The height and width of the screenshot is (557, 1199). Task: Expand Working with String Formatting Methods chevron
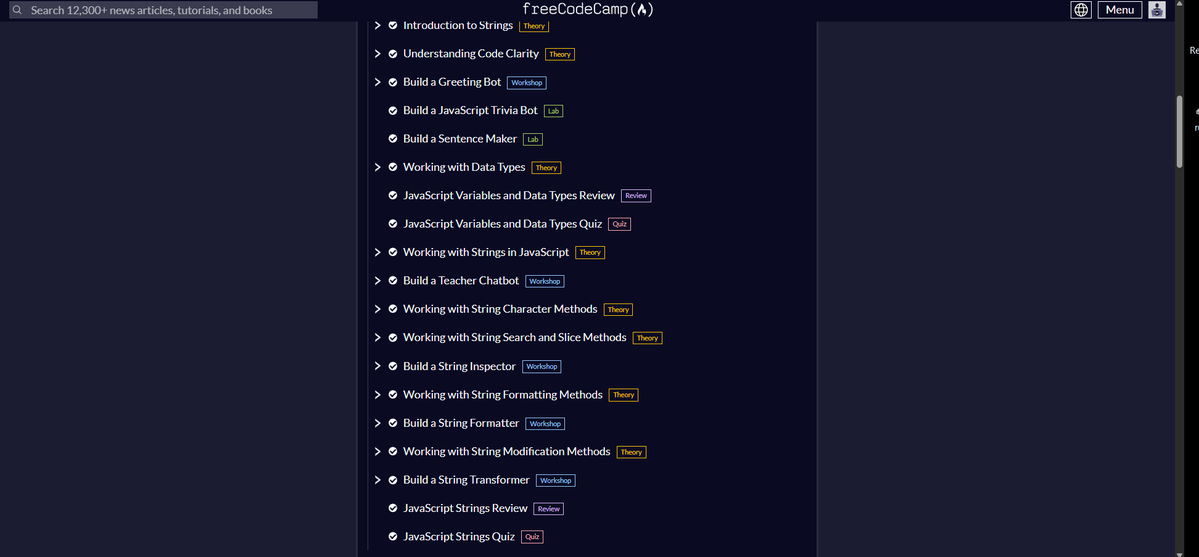point(377,395)
